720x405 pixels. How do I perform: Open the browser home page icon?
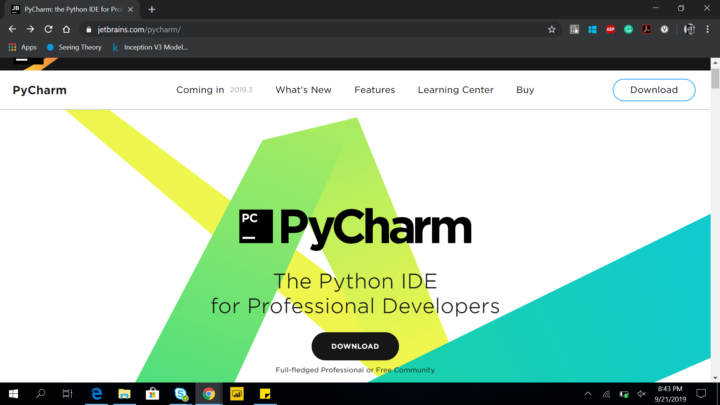coord(66,29)
